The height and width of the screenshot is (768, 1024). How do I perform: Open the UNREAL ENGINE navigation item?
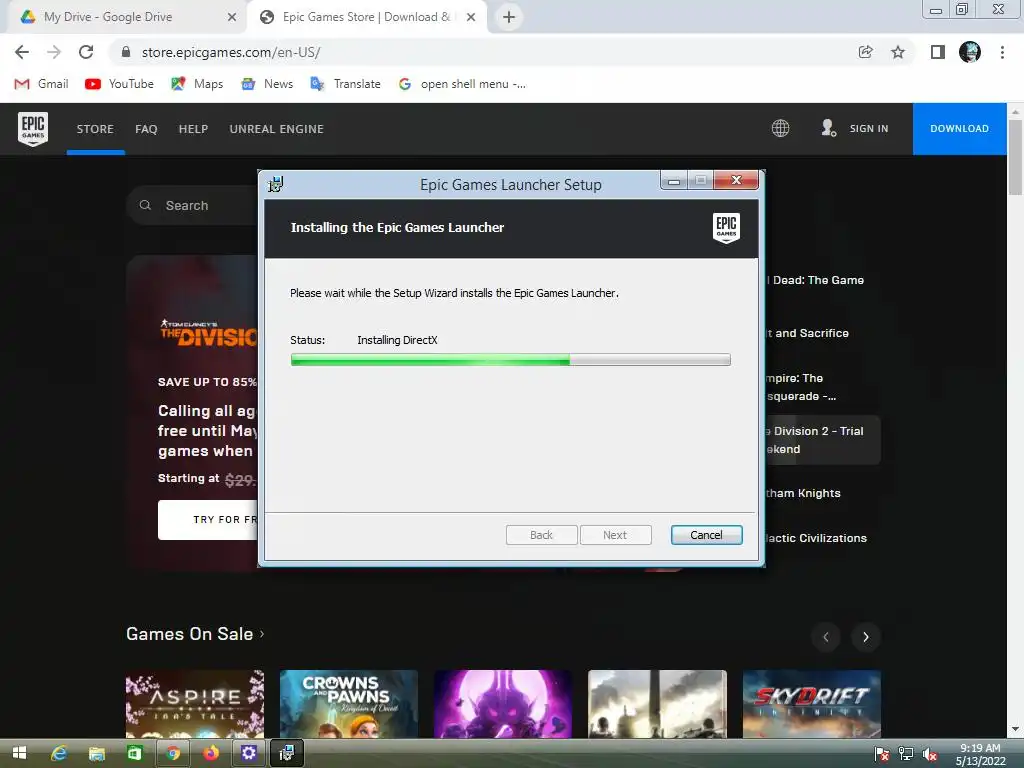(277, 129)
